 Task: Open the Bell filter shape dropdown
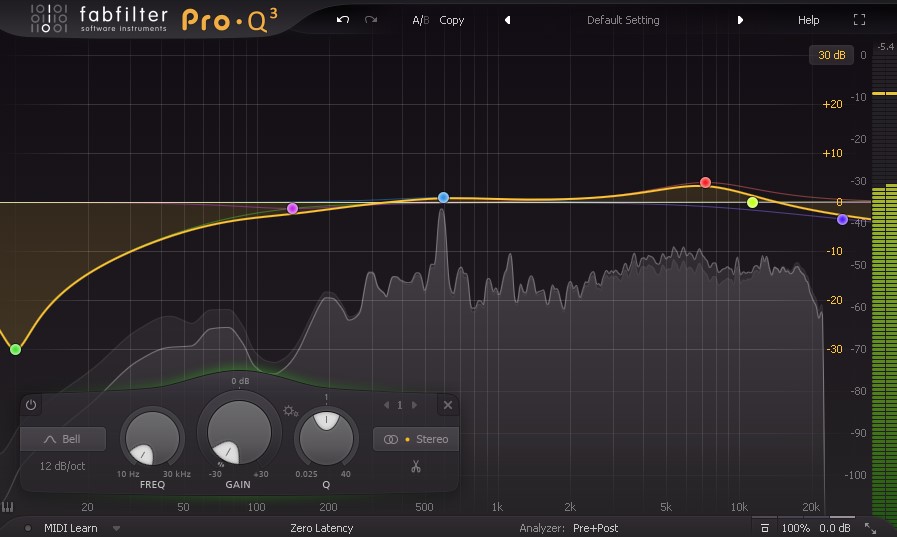click(63, 439)
